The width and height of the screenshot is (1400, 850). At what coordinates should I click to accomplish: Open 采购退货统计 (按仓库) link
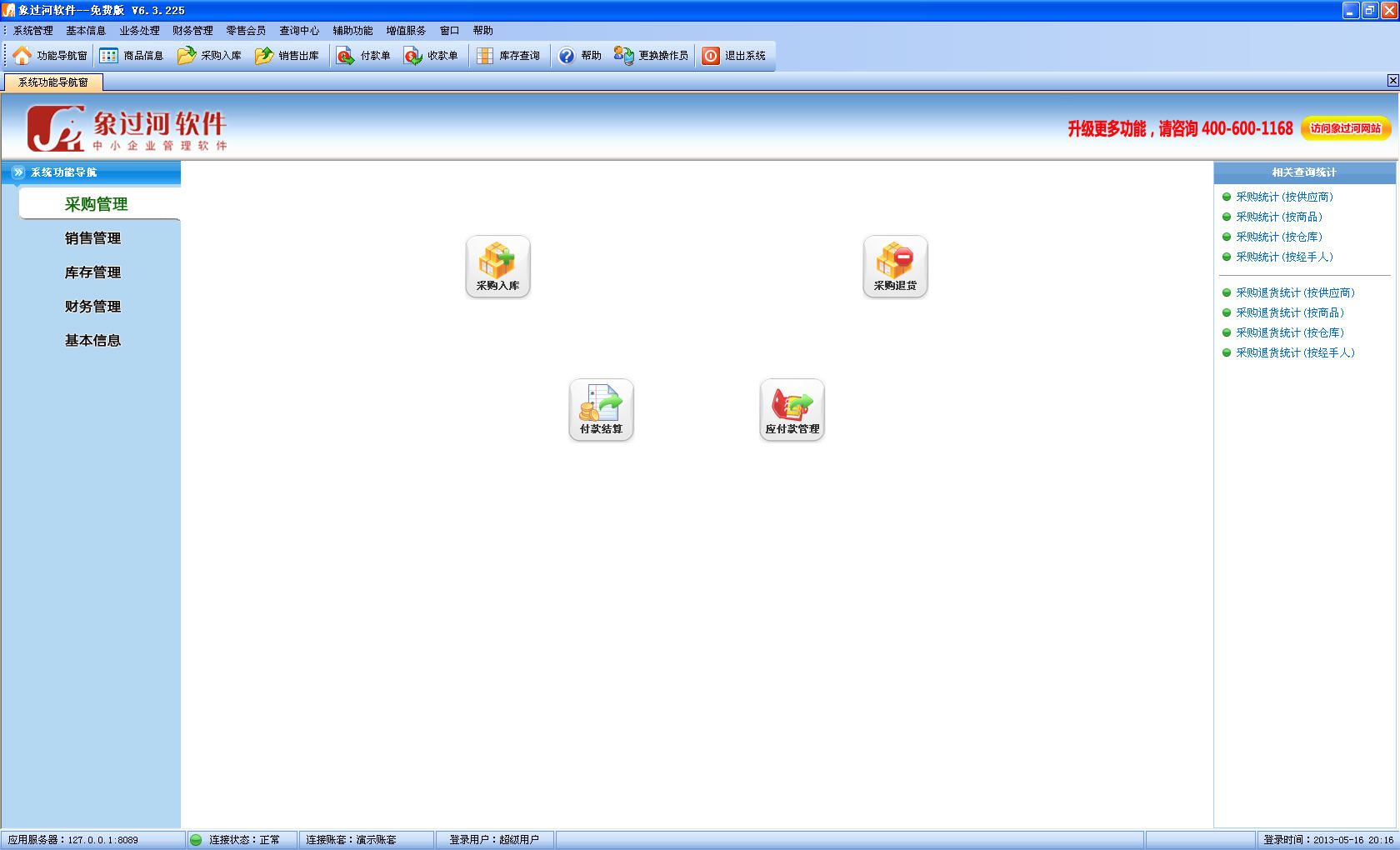1290,333
